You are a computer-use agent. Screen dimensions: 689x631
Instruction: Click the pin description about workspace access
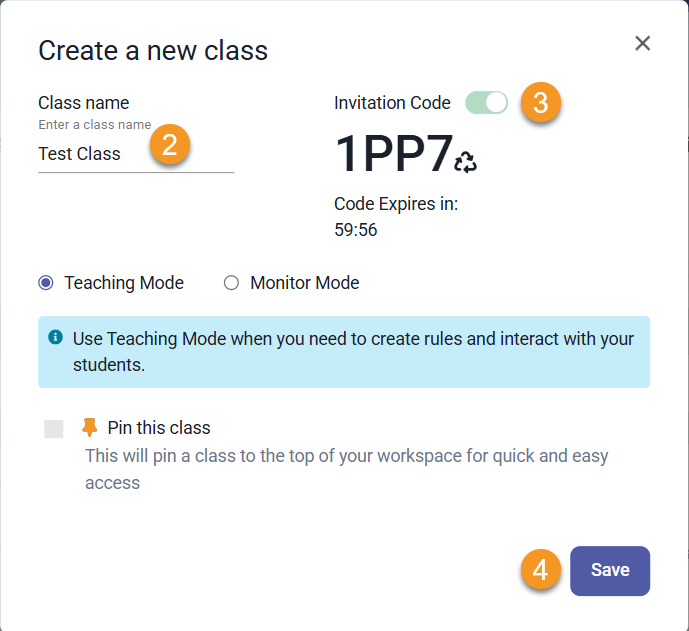pyautogui.click(x=346, y=469)
